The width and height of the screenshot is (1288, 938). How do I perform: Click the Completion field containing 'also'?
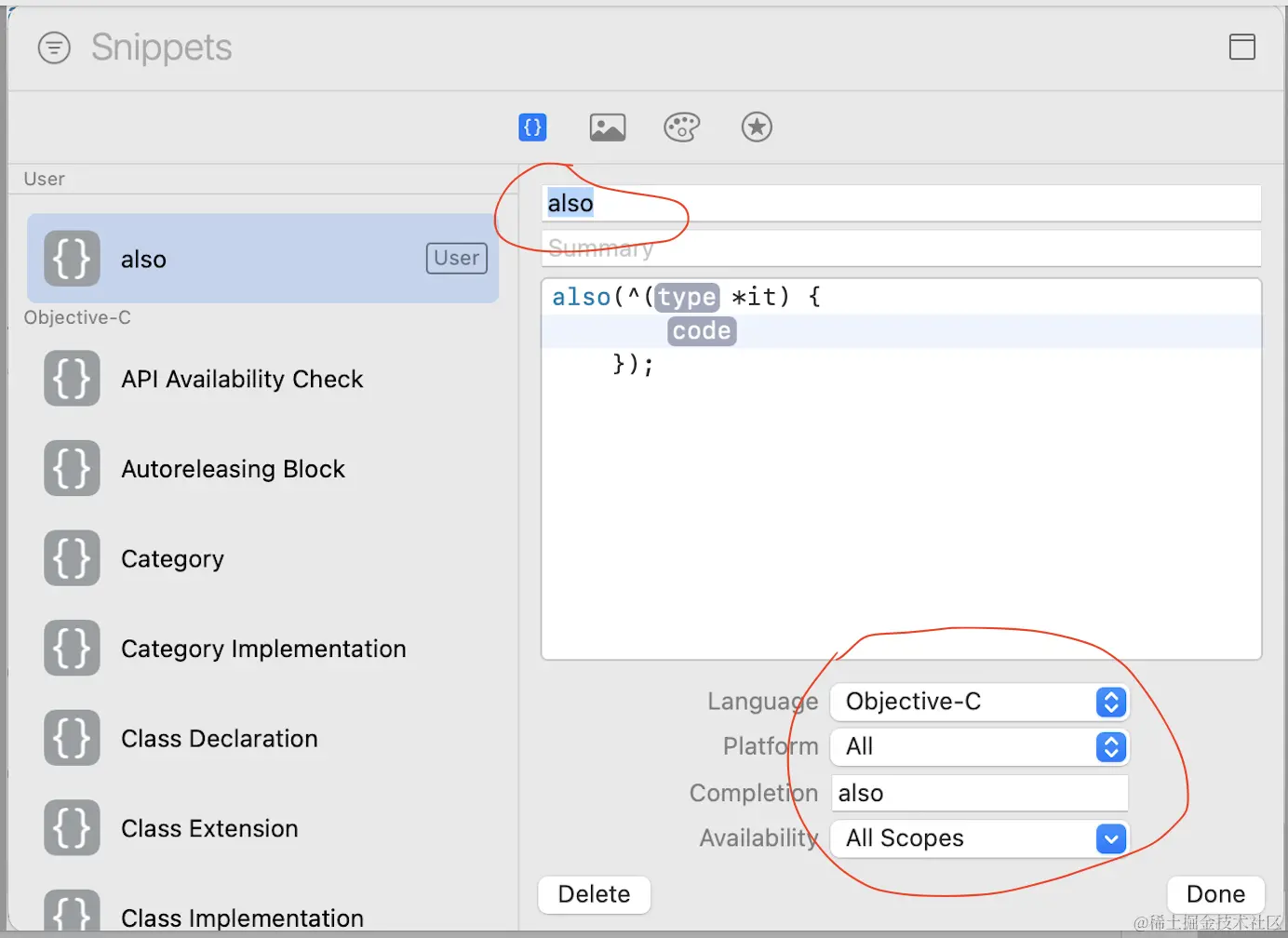click(x=979, y=793)
